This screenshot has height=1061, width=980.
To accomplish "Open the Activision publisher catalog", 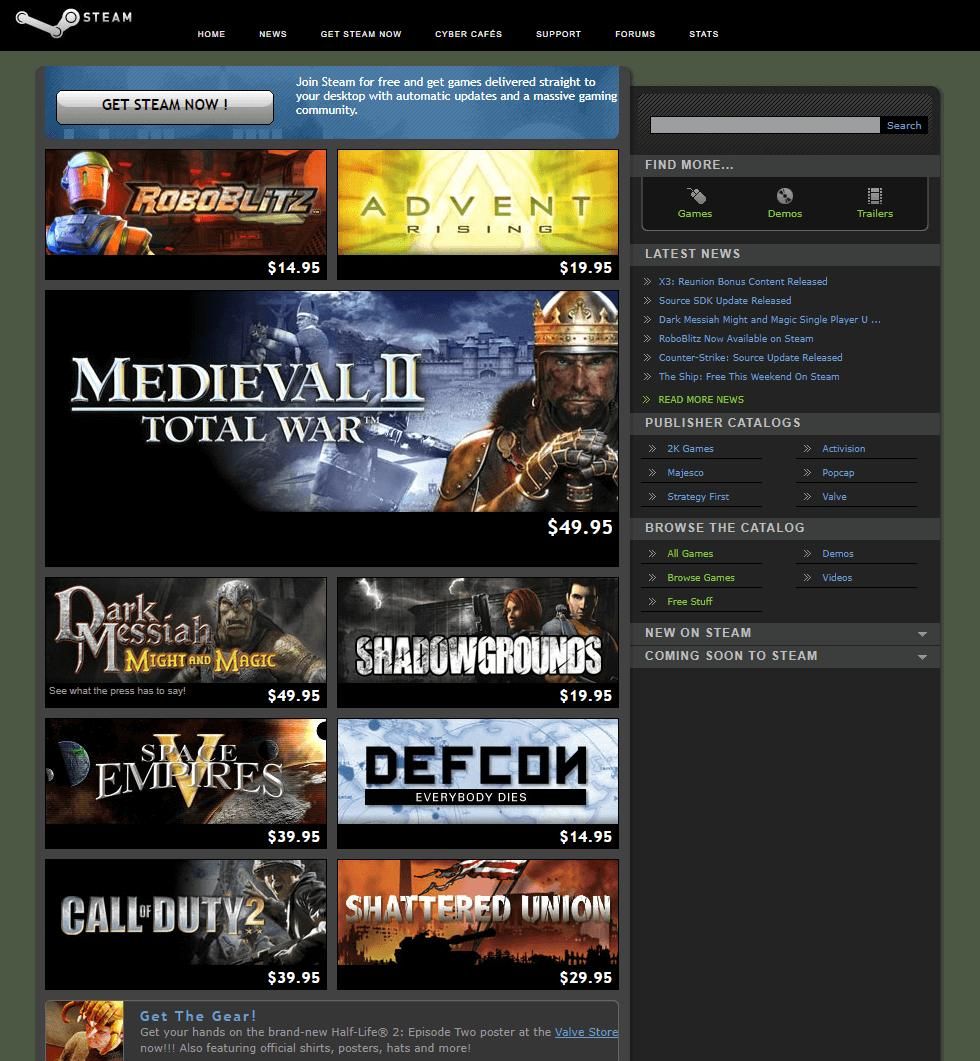I will (843, 449).
